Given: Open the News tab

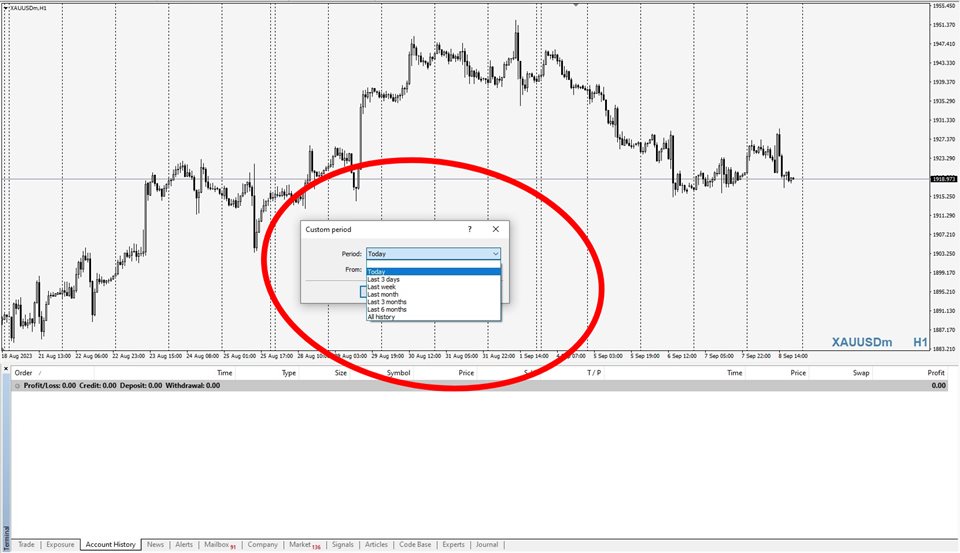Looking at the screenshot, I should click(x=156, y=544).
